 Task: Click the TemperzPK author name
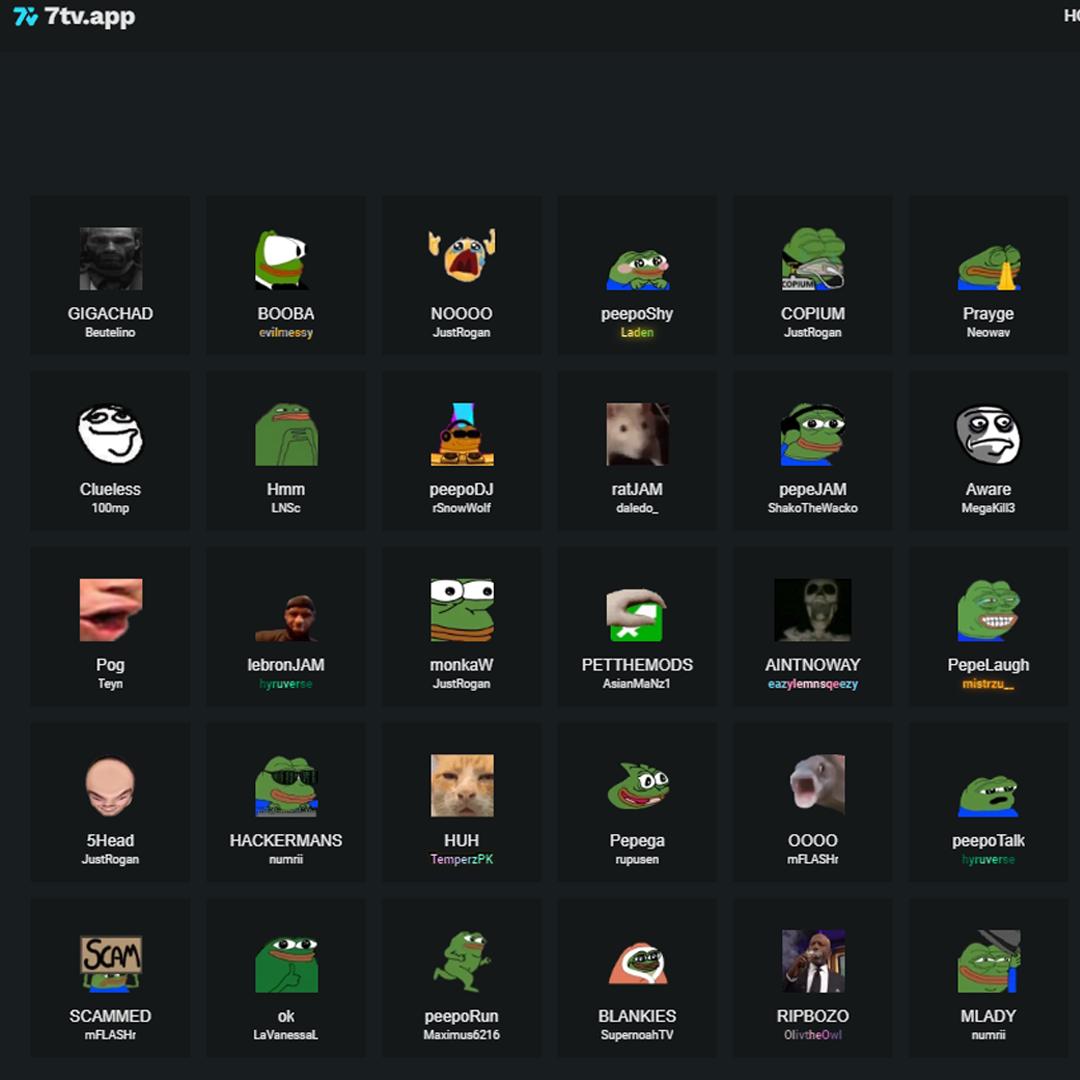pos(462,860)
